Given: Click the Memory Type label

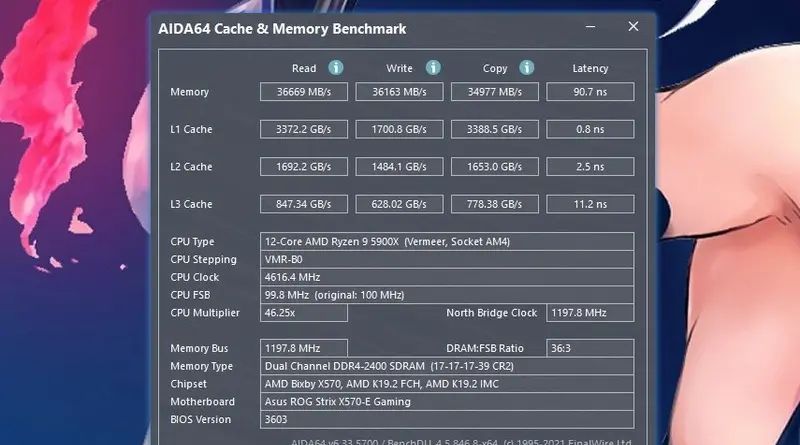Looking at the screenshot, I should coord(201,366).
